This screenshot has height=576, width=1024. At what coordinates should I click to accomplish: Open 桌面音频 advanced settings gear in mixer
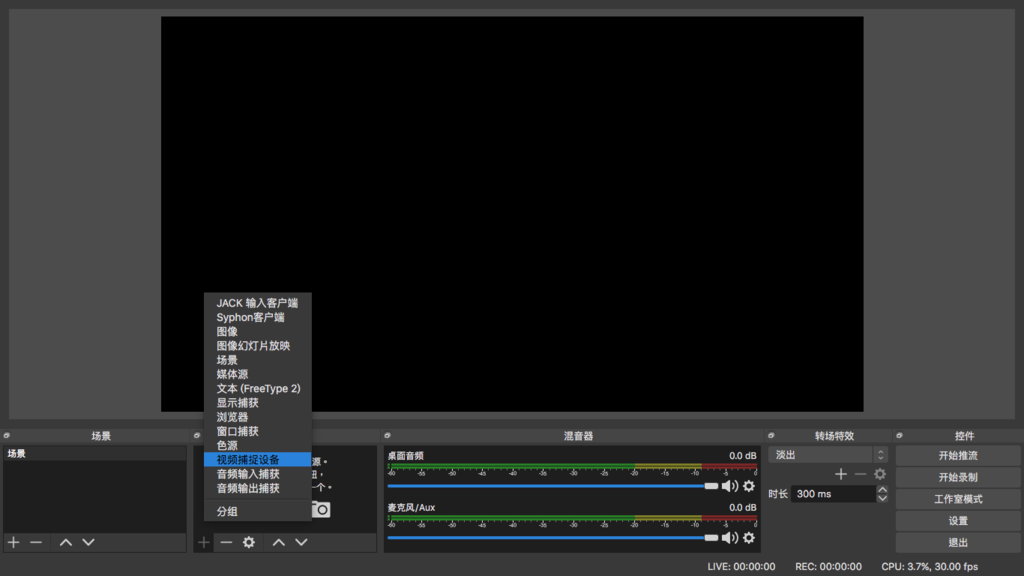[748, 485]
